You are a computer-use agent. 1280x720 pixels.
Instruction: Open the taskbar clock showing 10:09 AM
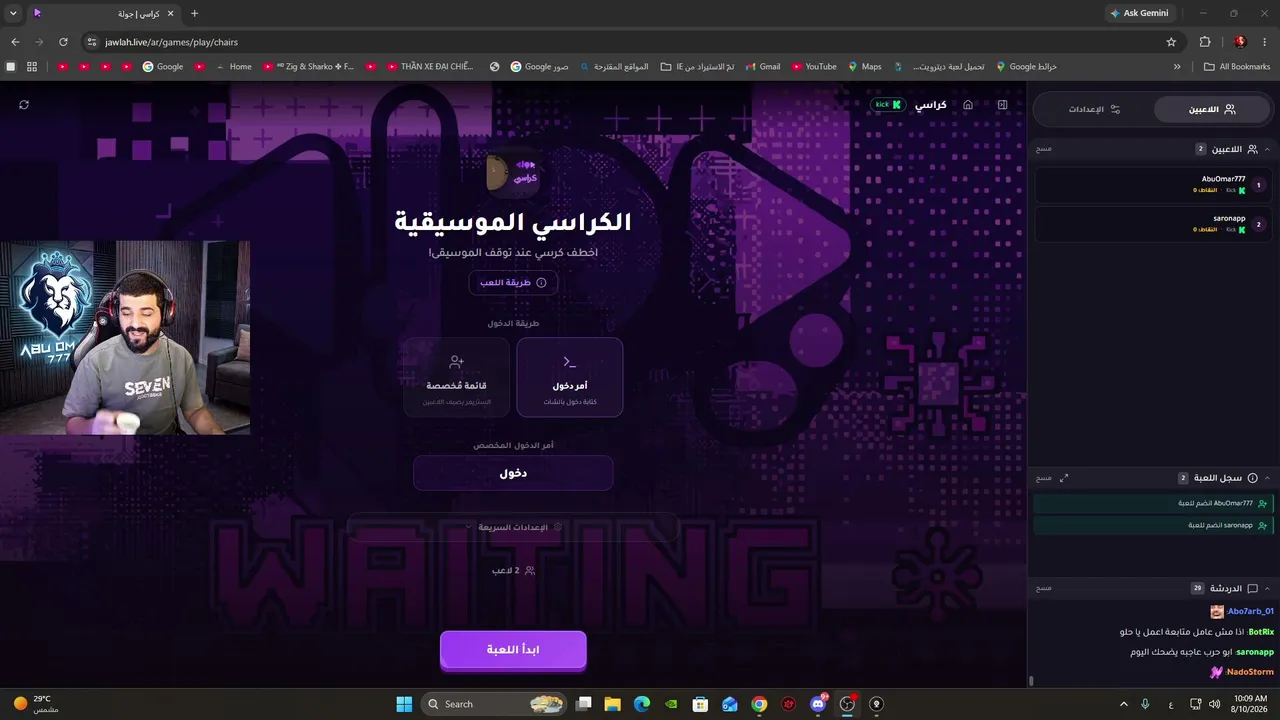coord(1250,704)
